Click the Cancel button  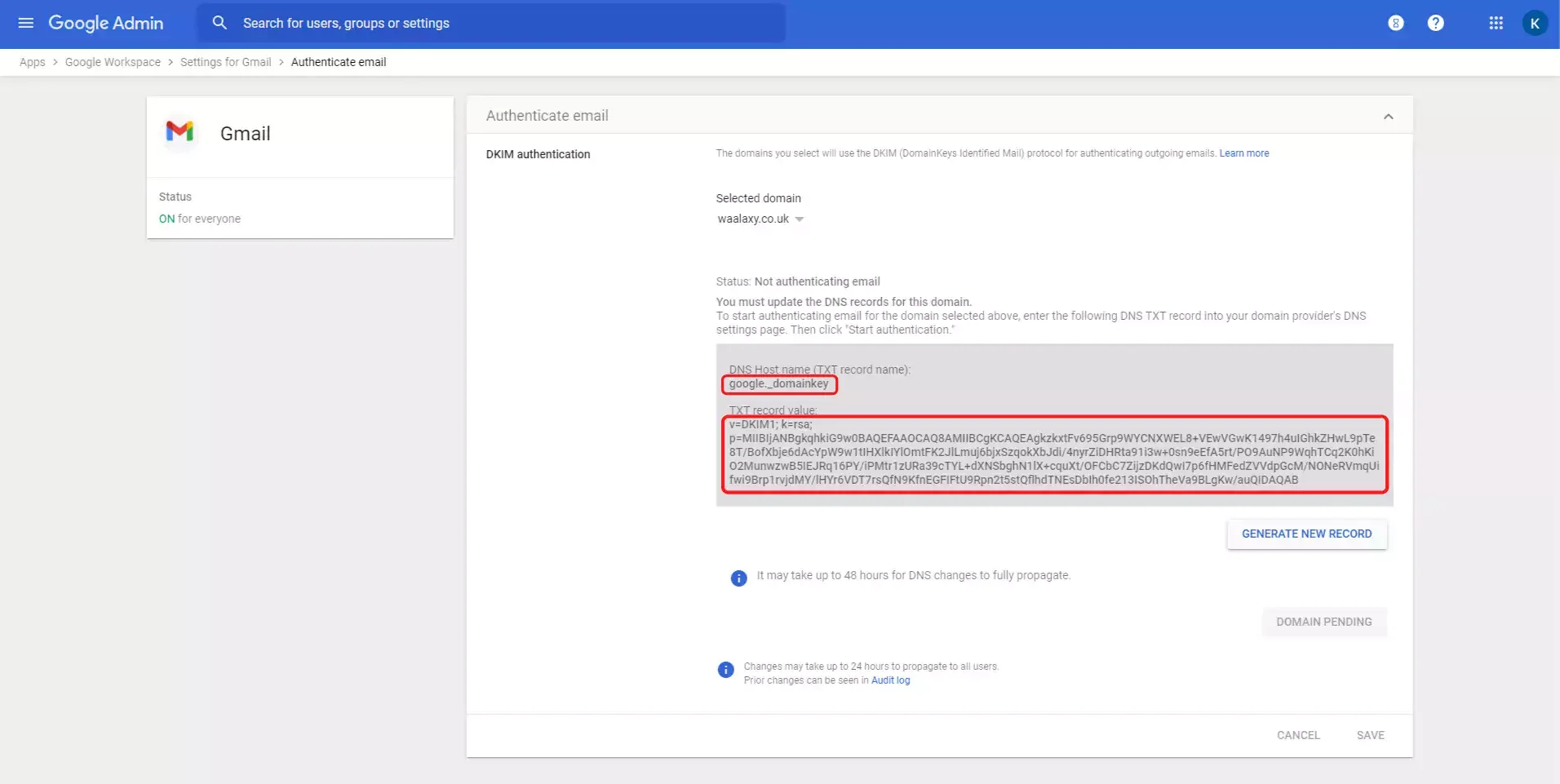(1297, 735)
